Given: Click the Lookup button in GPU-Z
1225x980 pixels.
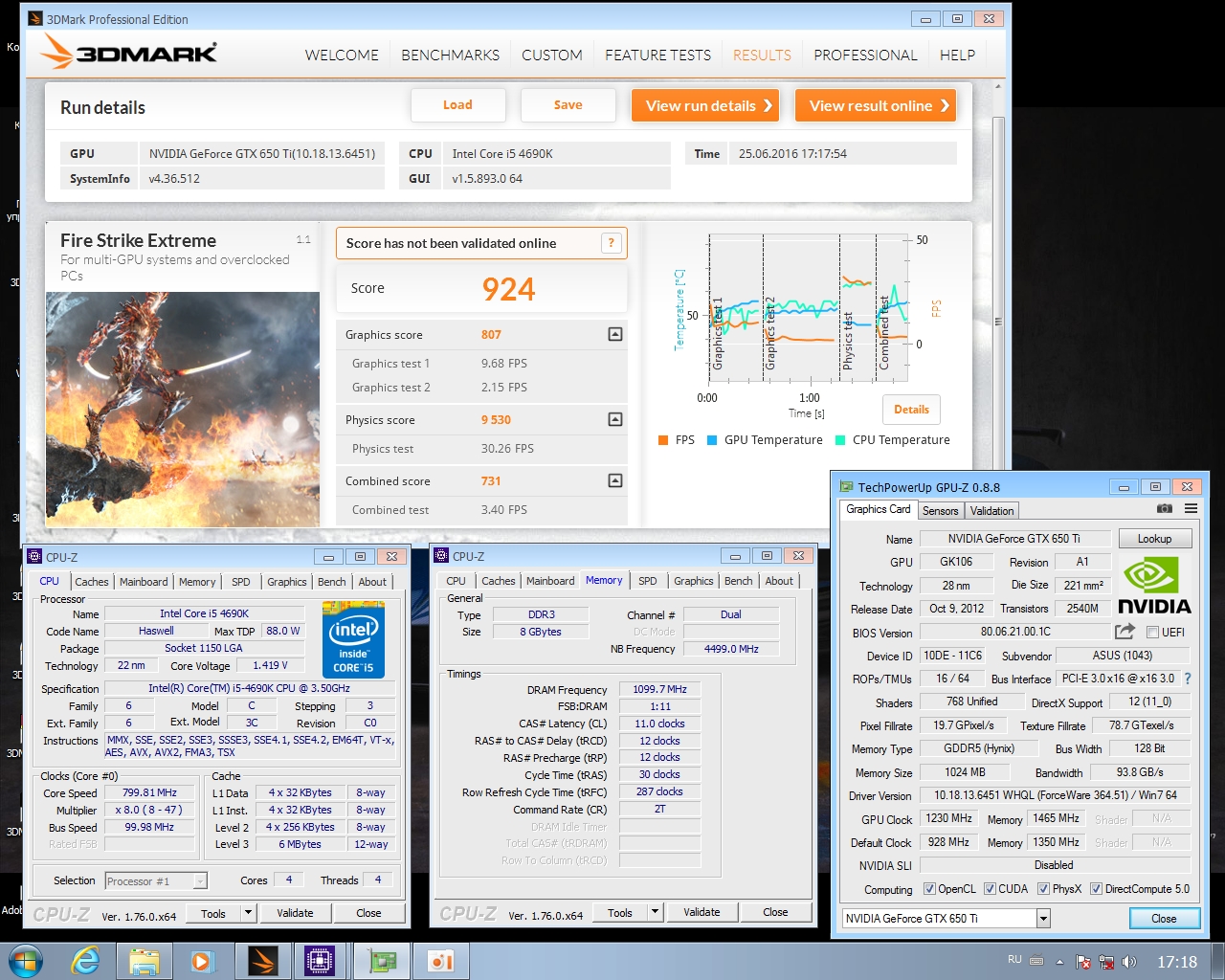Looking at the screenshot, I should tap(1154, 539).
